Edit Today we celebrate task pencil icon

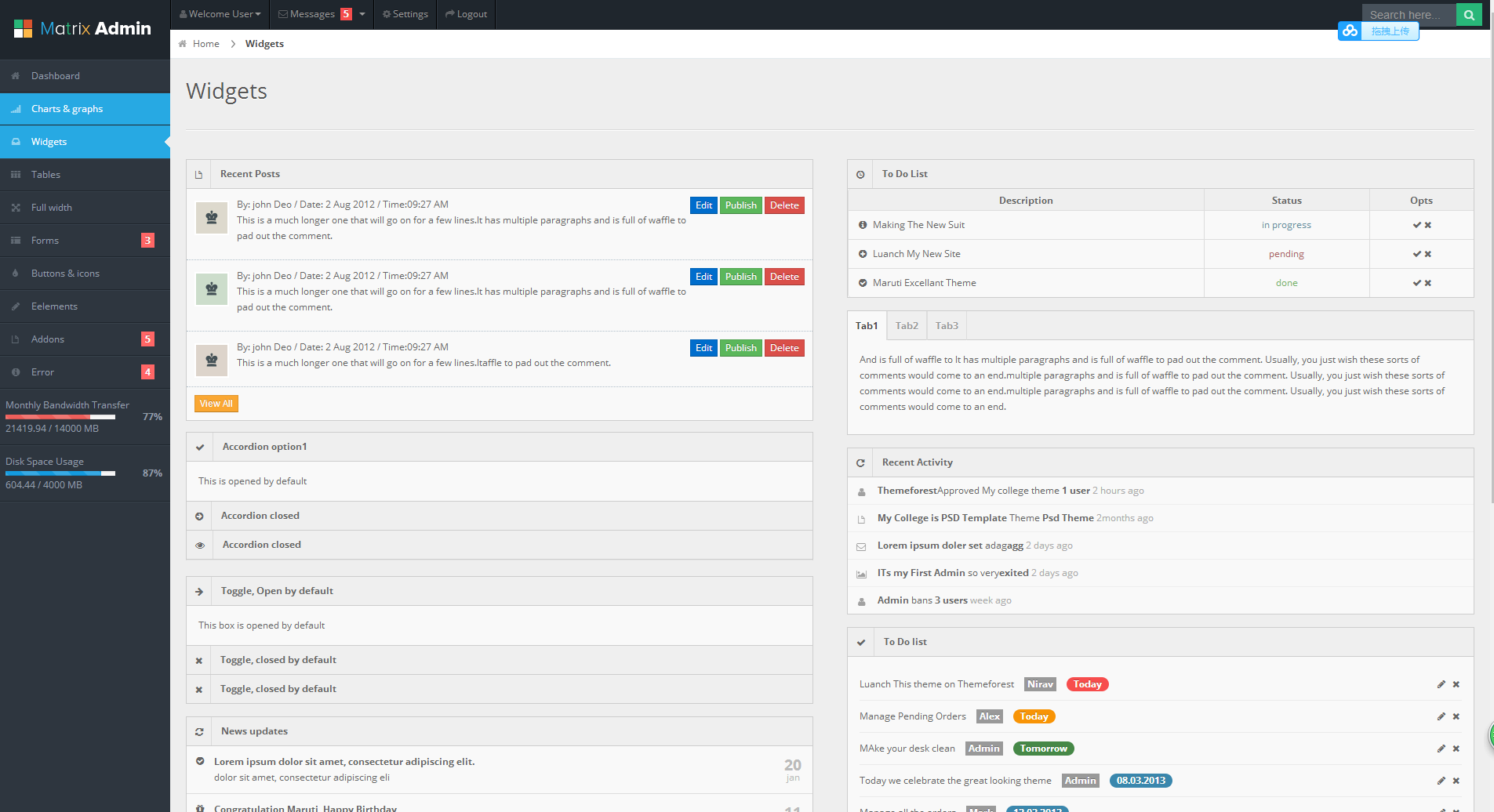(1441, 781)
